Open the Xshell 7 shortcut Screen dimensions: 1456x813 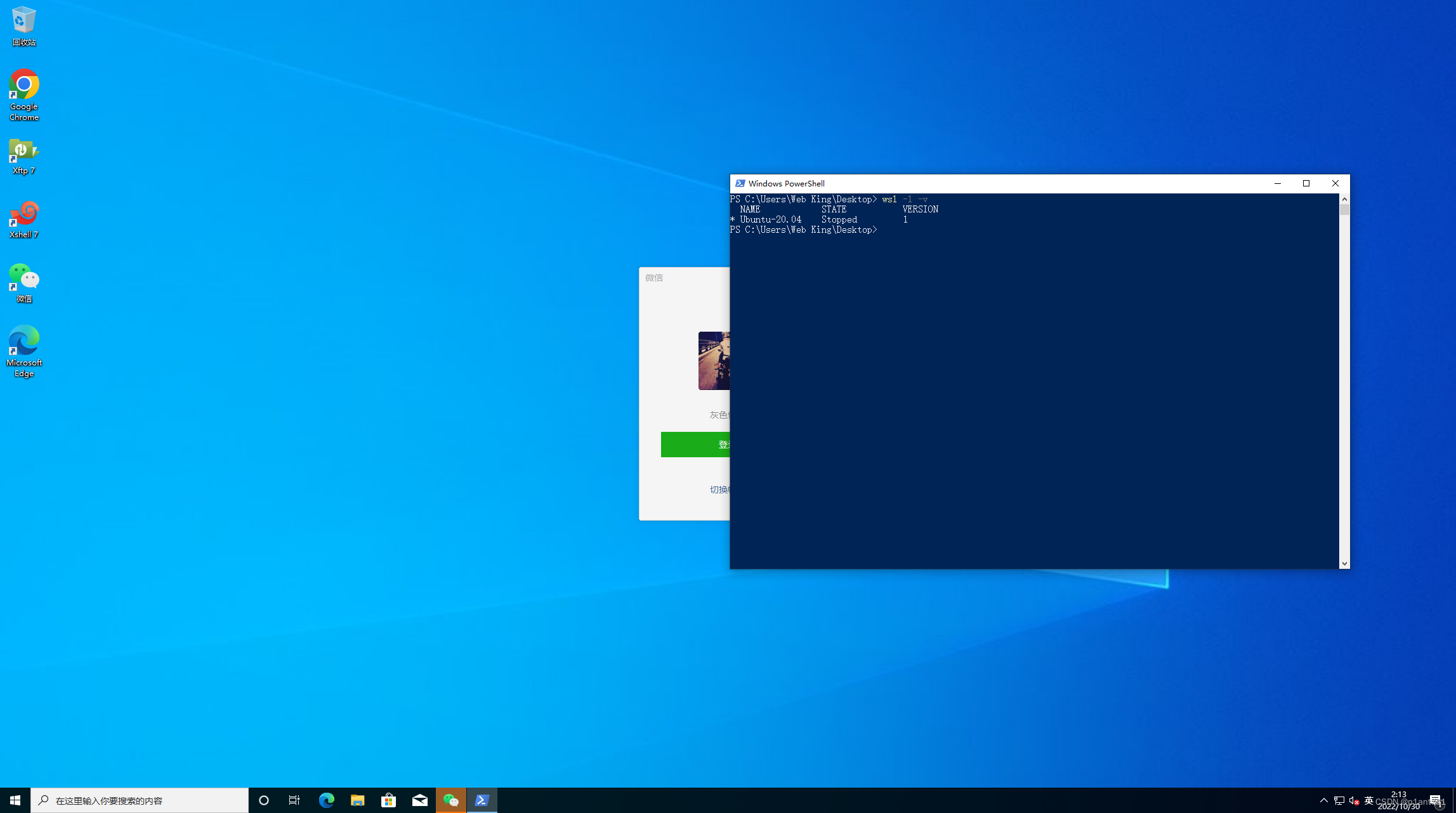[24, 219]
